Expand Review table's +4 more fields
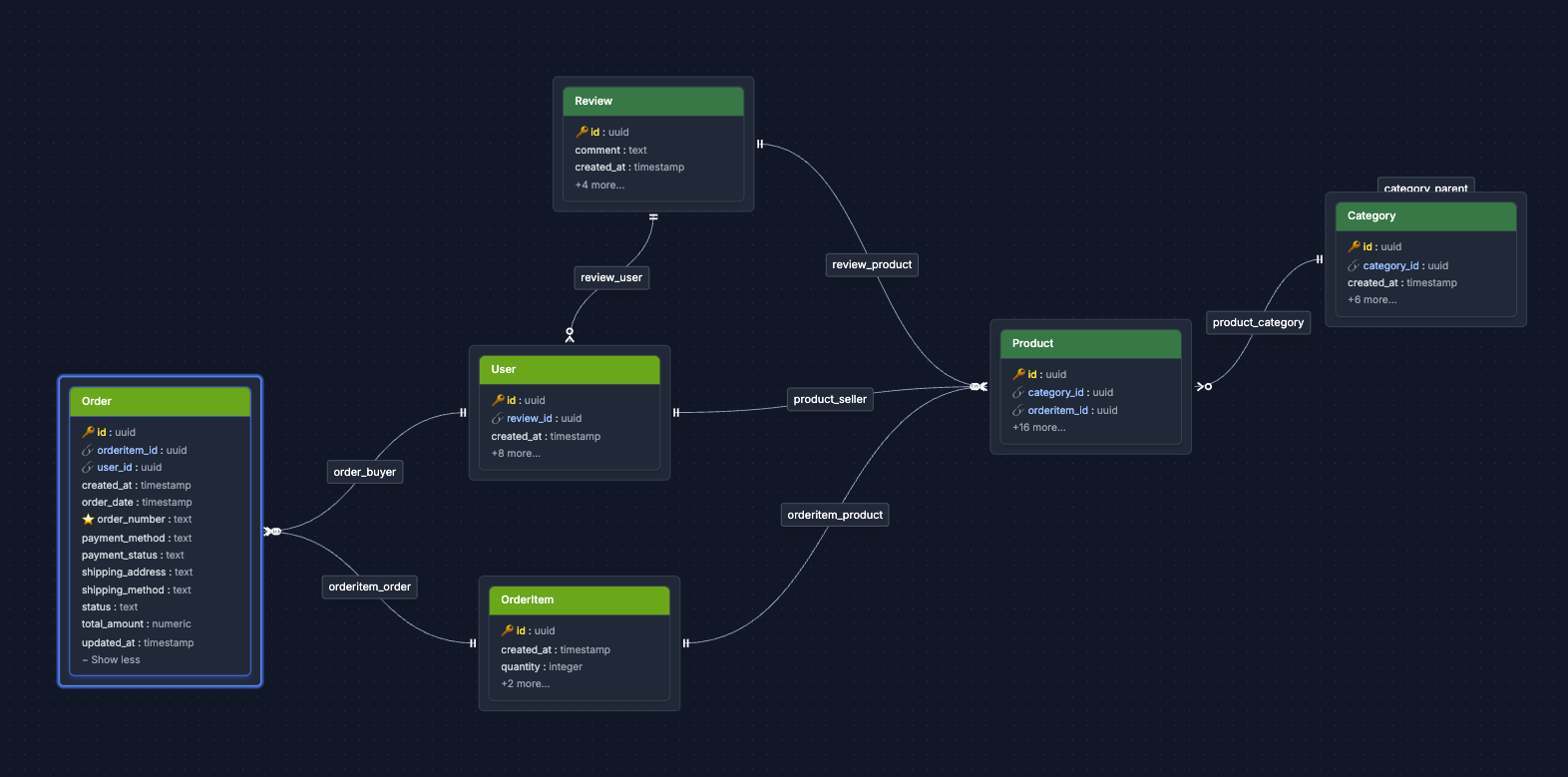 pyautogui.click(x=599, y=185)
